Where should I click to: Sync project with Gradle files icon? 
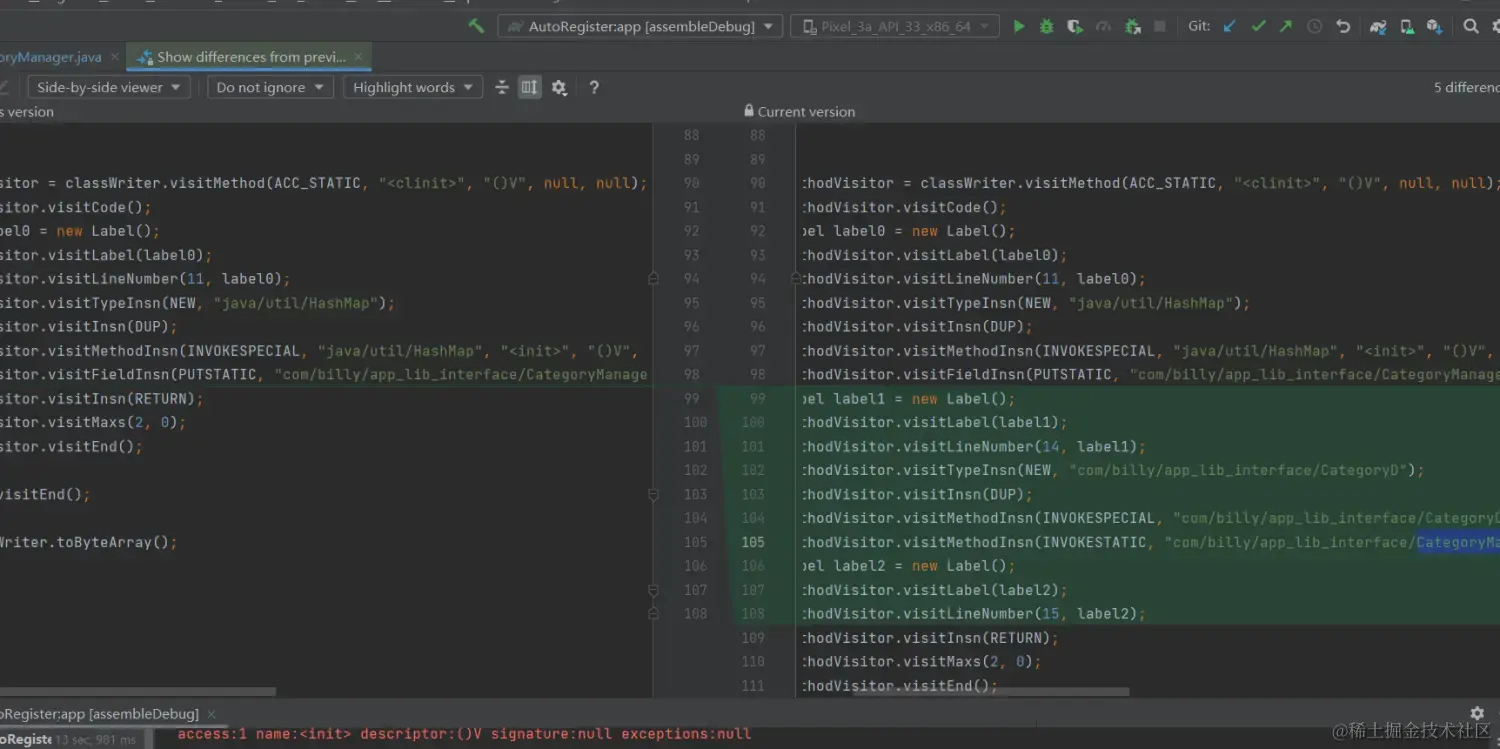1378,26
